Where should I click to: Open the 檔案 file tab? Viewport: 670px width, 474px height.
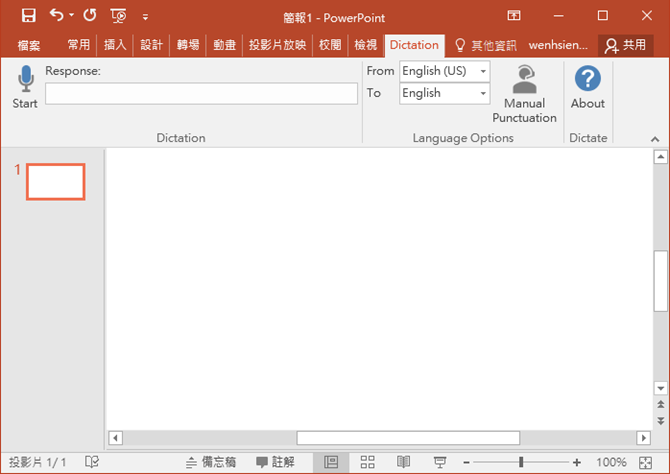29,45
